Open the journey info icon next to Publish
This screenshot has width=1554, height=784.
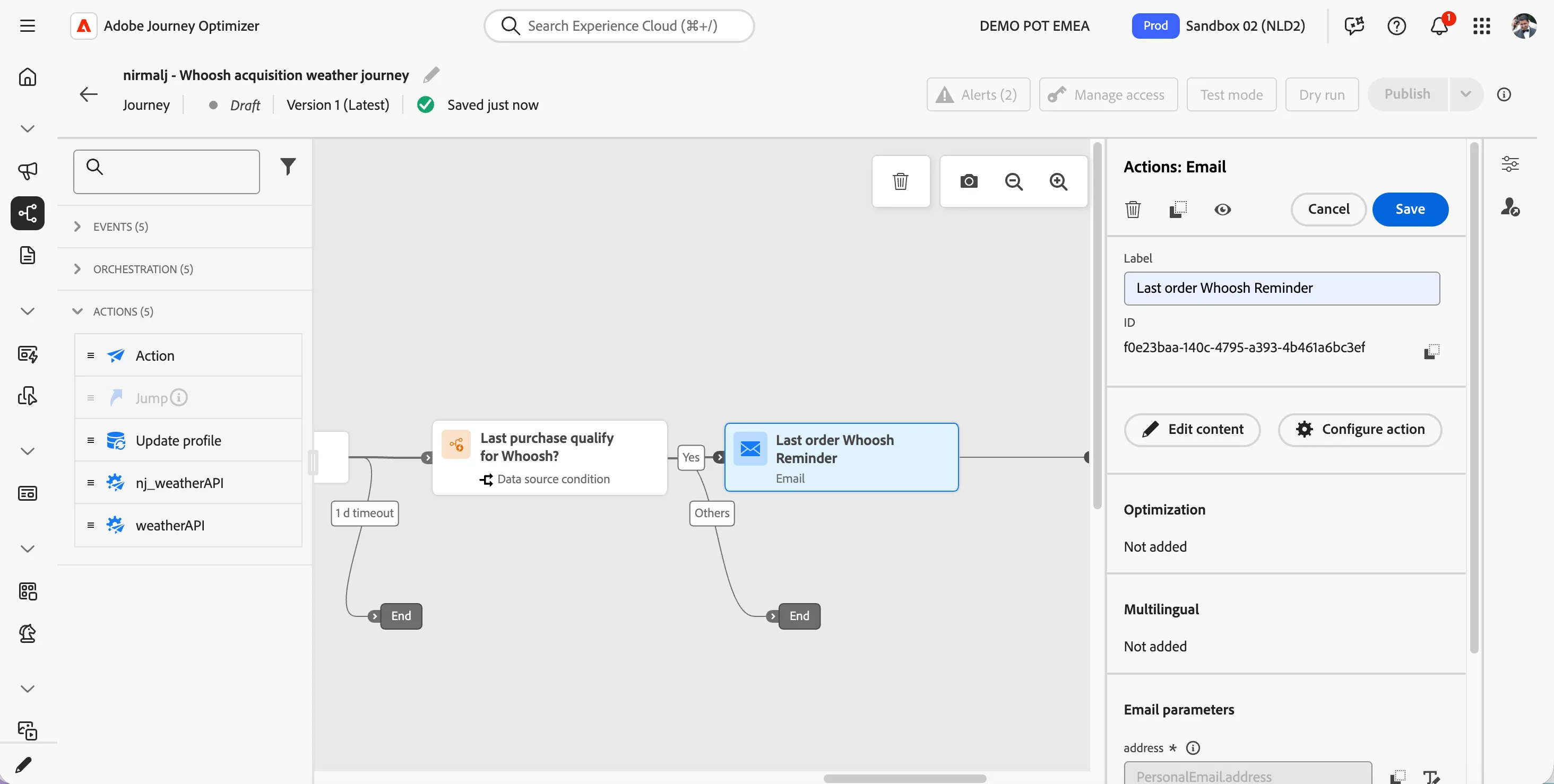coord(1504,94)
